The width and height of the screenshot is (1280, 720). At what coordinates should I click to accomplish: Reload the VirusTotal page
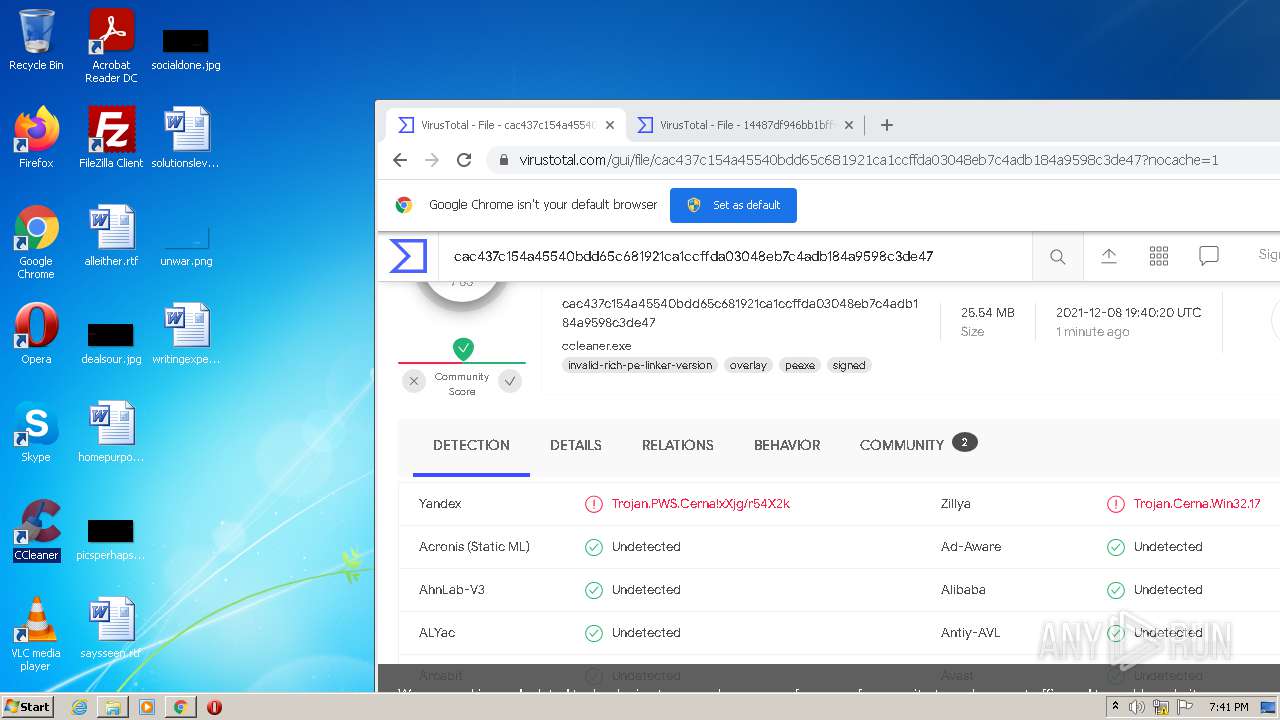pyautogui.click(x=464, y=160)
